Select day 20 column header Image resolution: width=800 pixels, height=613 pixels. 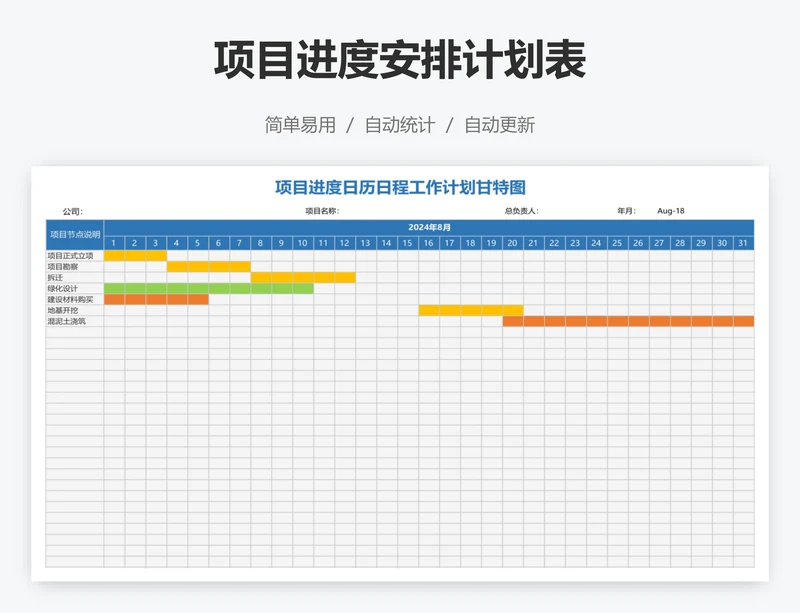[513, 243]
